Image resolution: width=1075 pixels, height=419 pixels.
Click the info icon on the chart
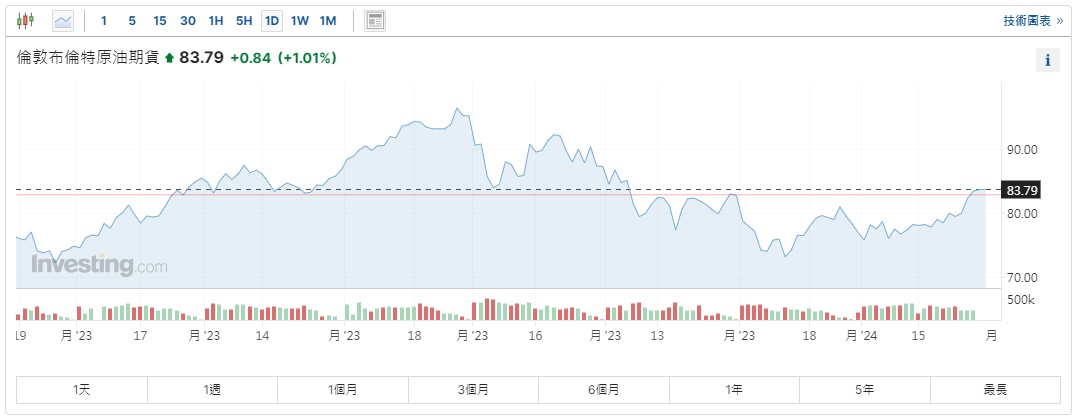[x=1047, y=60]
